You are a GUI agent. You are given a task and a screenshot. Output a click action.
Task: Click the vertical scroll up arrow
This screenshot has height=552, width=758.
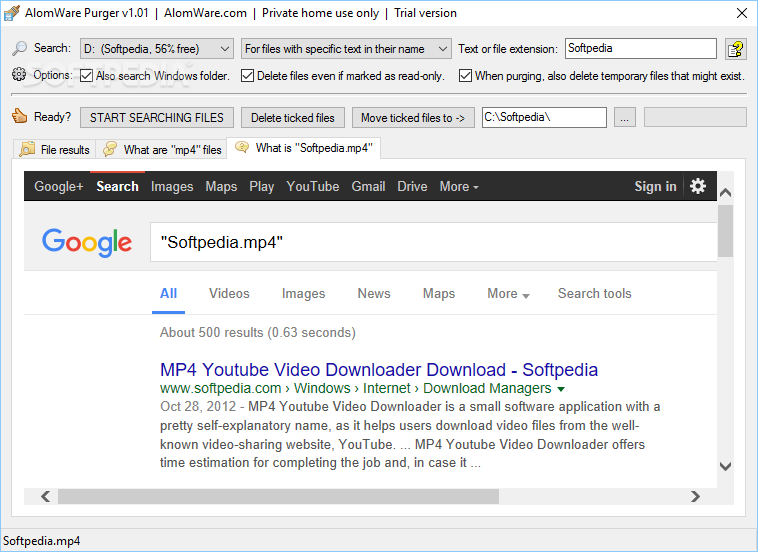(725, 193)
